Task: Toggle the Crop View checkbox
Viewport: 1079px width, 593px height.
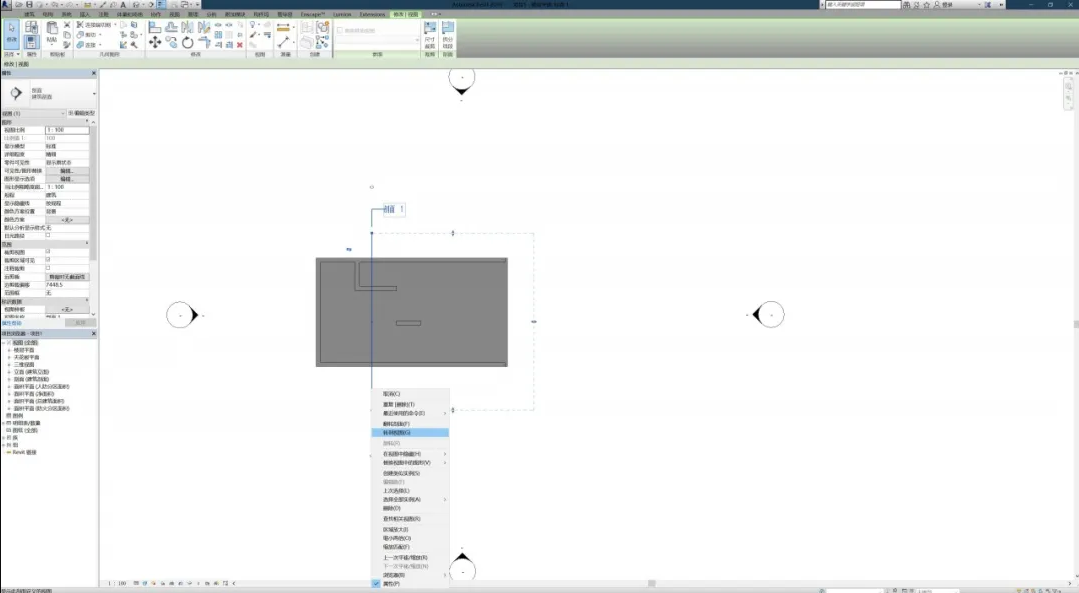Action: click(47, 252)
